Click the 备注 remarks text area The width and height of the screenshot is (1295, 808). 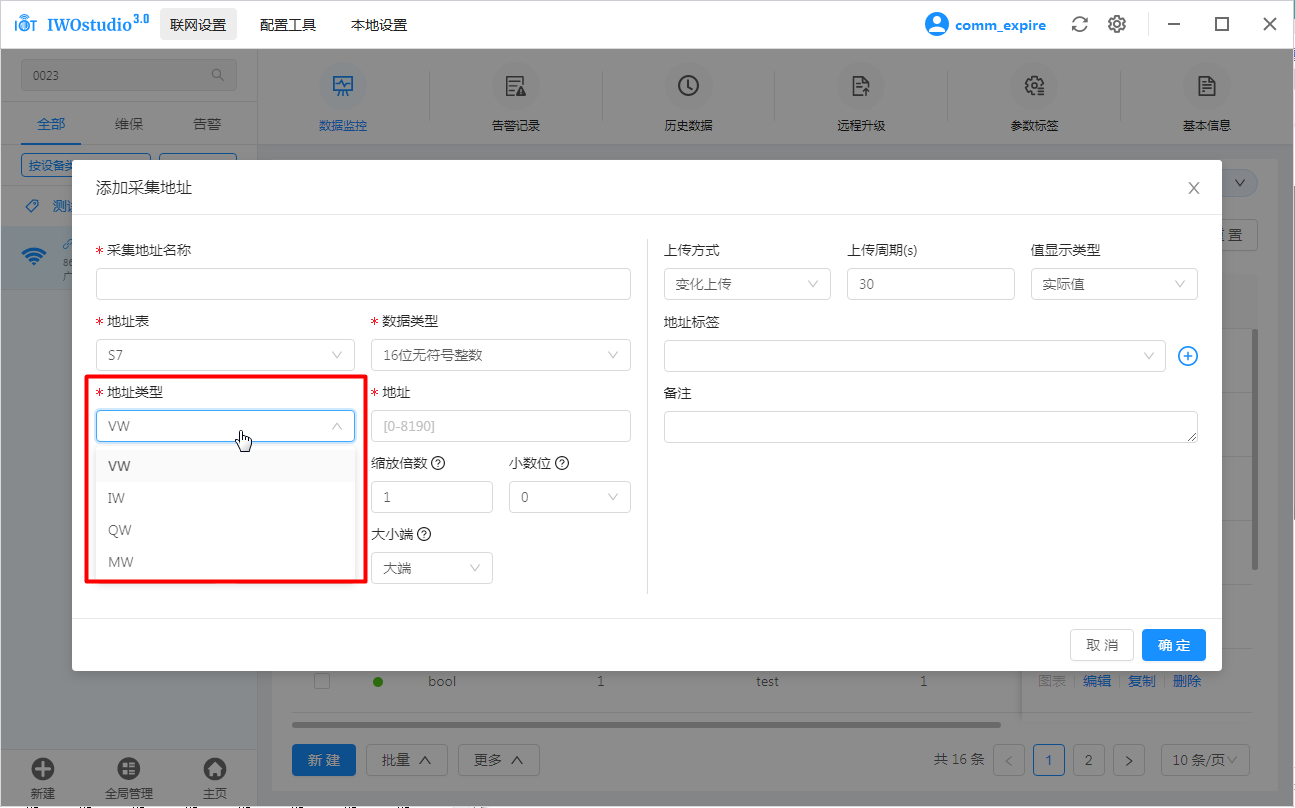[x=929, y=427]
